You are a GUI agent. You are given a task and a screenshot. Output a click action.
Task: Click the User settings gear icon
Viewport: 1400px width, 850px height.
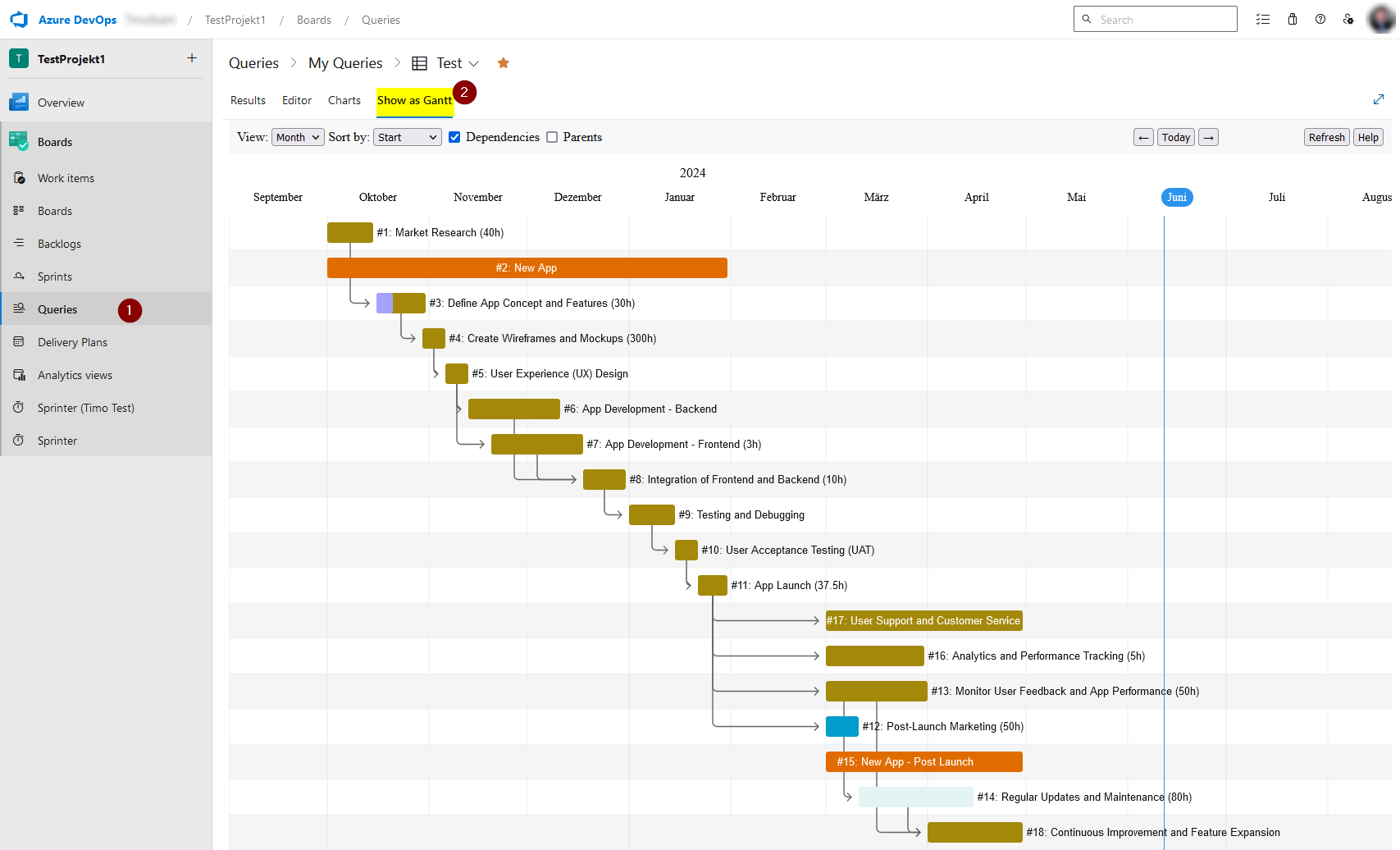click(x=1348, y=19)
